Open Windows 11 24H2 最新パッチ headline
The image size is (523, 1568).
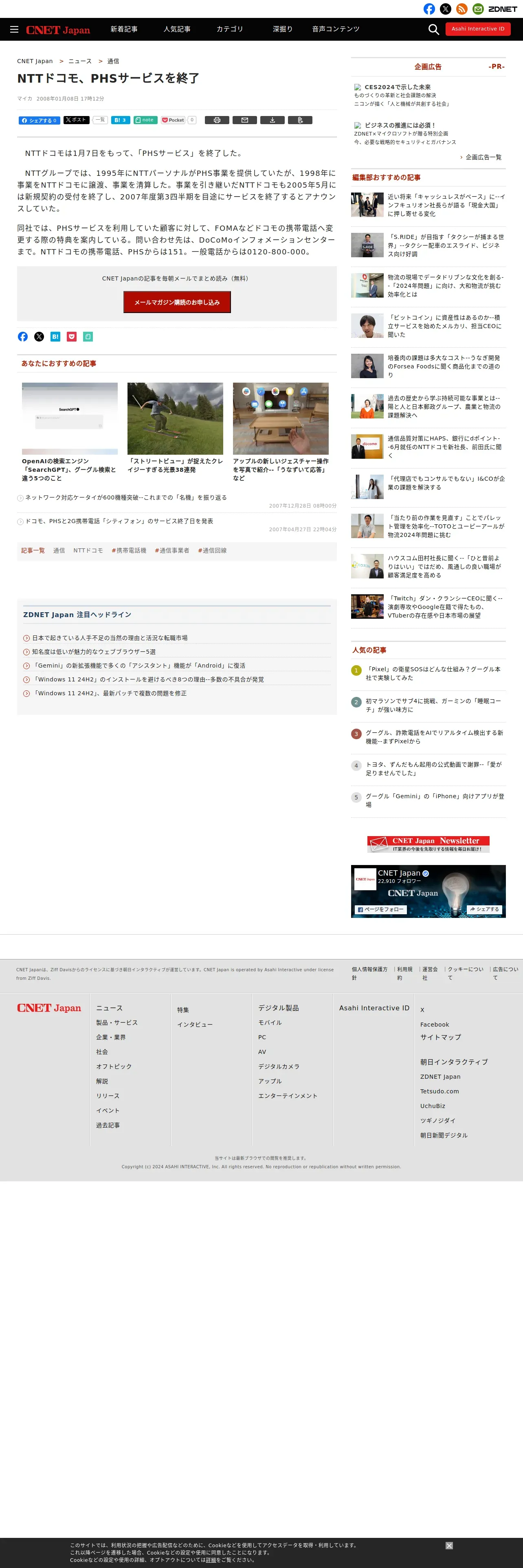pos(109,693)
